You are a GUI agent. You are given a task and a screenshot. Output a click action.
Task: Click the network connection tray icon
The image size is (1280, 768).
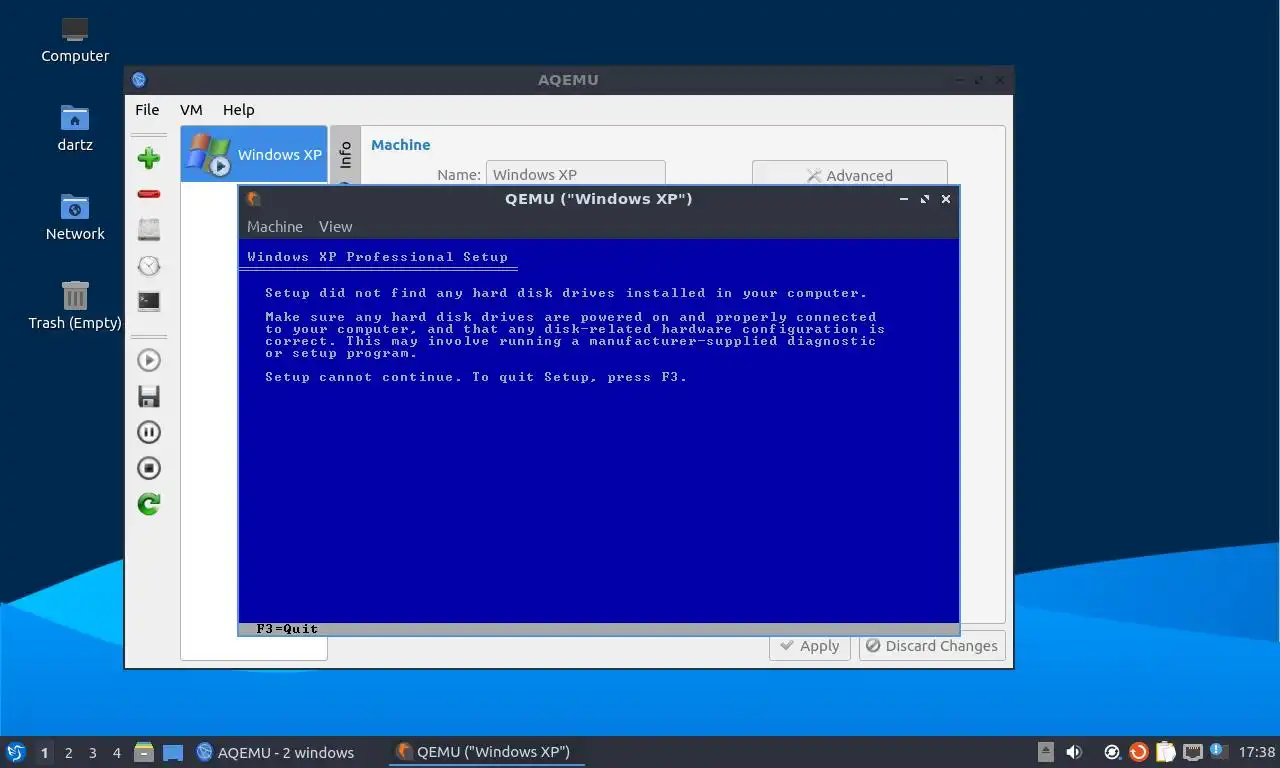point(1193,752)
